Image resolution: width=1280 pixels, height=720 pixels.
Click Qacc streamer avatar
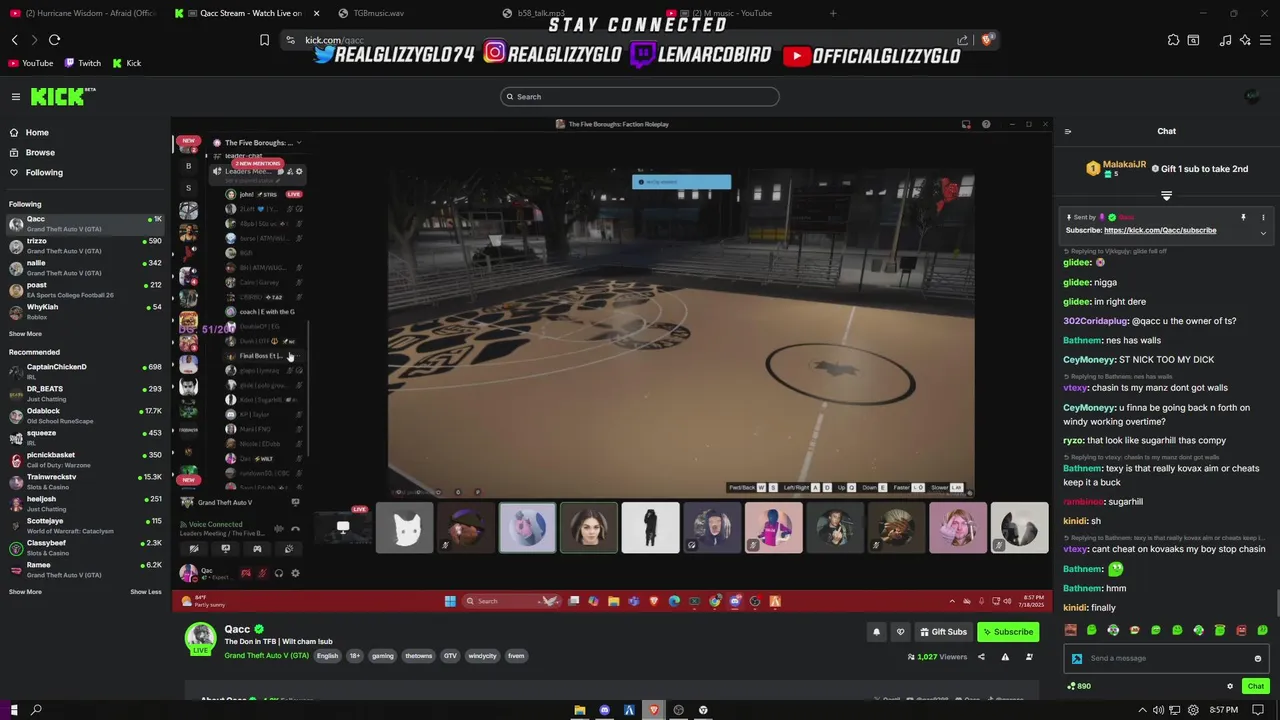201,638
